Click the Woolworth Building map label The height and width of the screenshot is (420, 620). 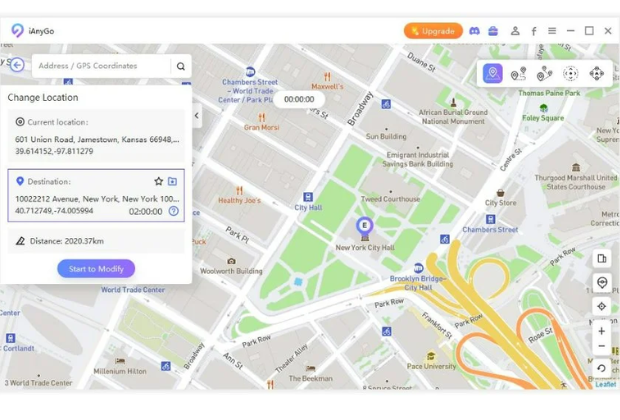(x=231, y=271)
